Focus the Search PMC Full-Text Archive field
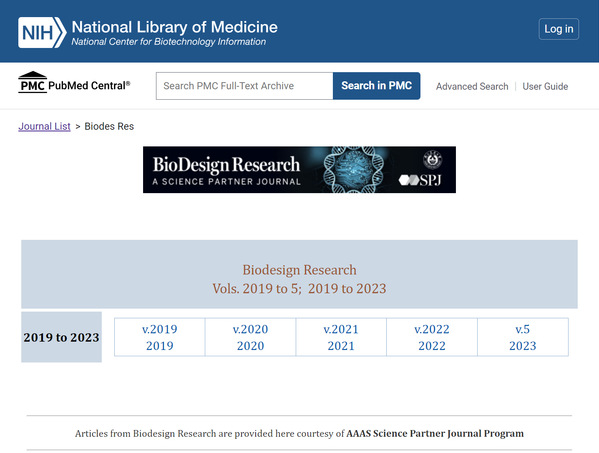599x453 pixels. (244, 86)
